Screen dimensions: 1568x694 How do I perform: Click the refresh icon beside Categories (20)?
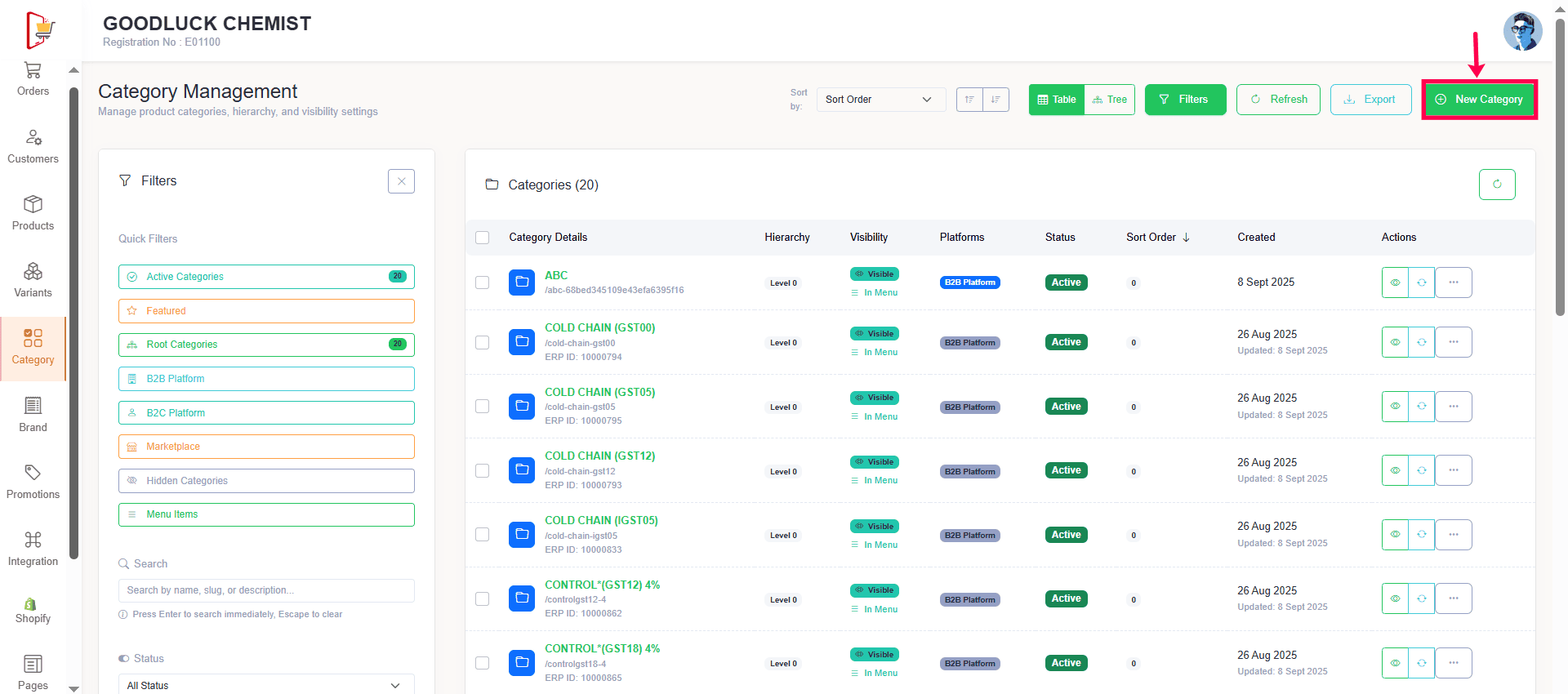click(1496, 185)
